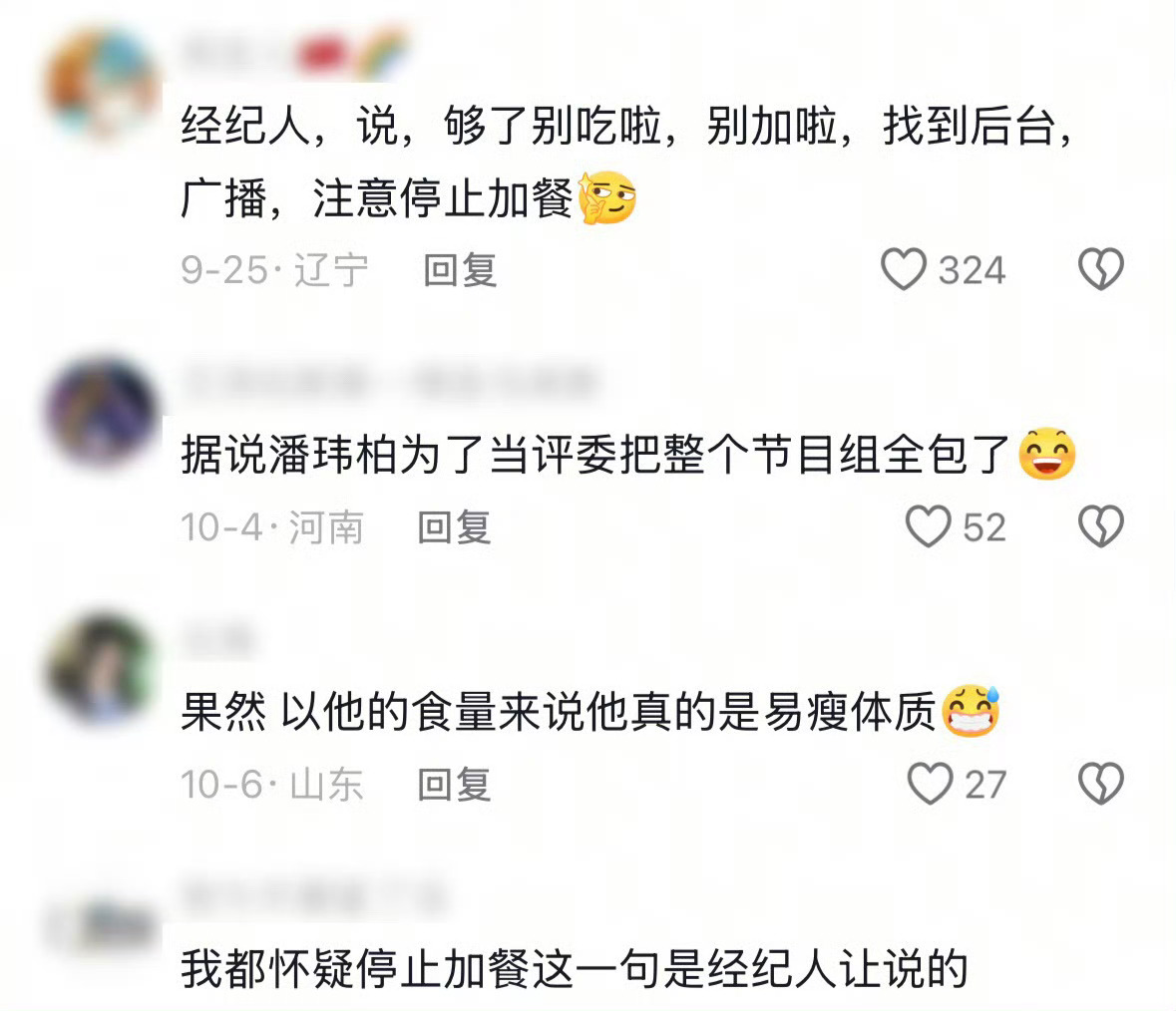
Task: Like the comment with 324 likes
Action: click(x=904, y=269)
